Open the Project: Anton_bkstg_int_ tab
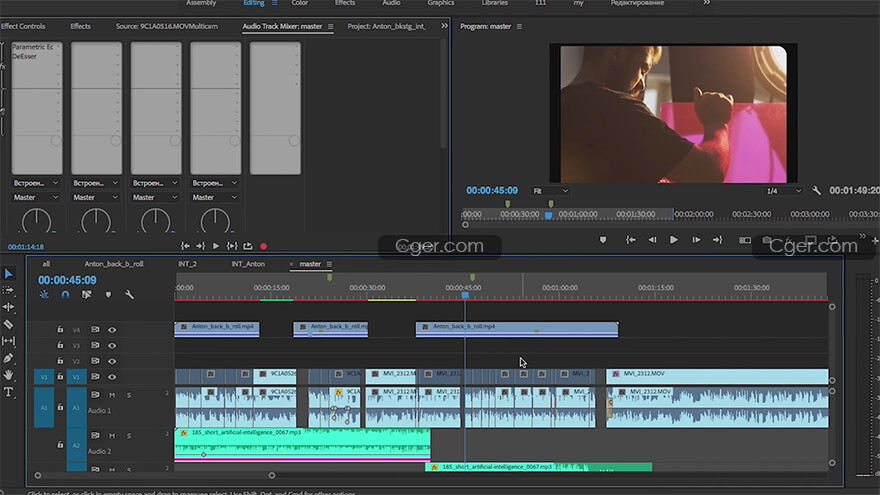This screenshot has height=495, width=880. [x=386, y=26]
